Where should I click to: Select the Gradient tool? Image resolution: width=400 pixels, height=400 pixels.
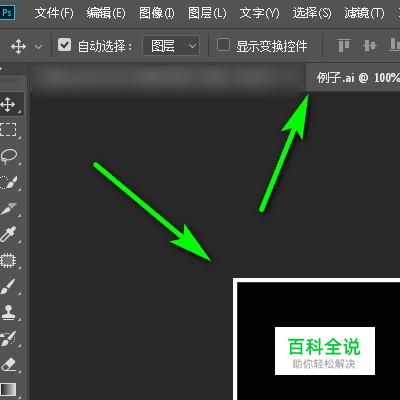[8, 389]
